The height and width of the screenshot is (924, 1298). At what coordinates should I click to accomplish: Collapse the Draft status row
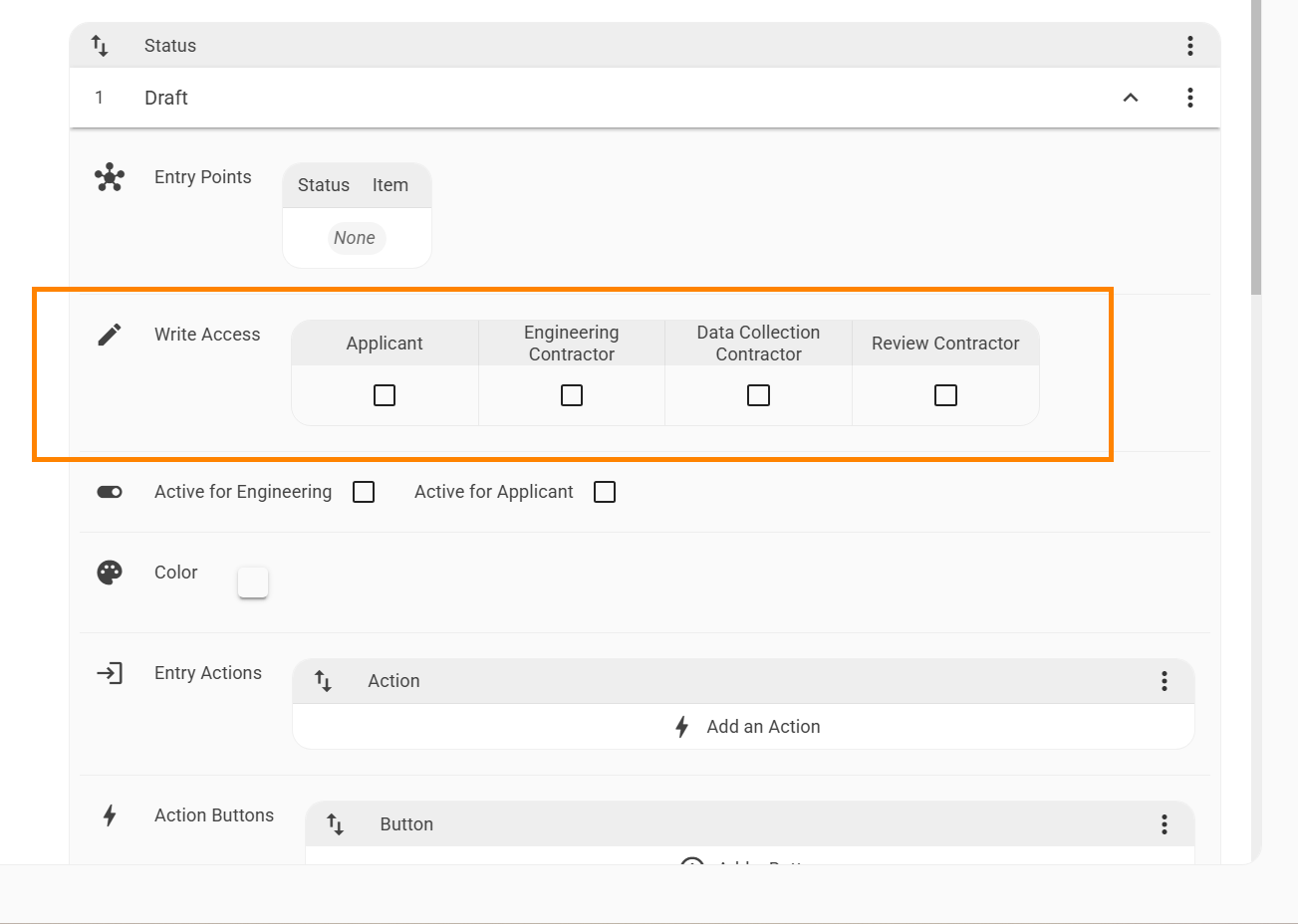click(x=1131, y=98)
